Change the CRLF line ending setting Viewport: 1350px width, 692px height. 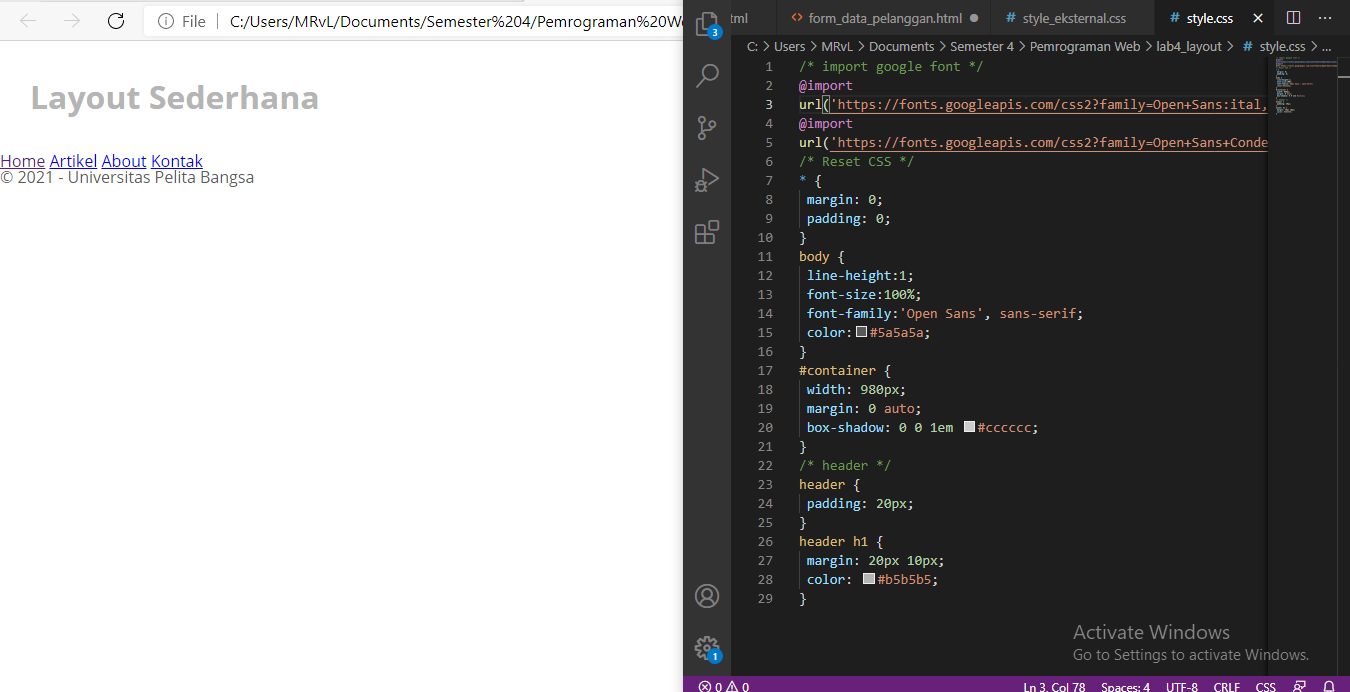click(1226, 686)
